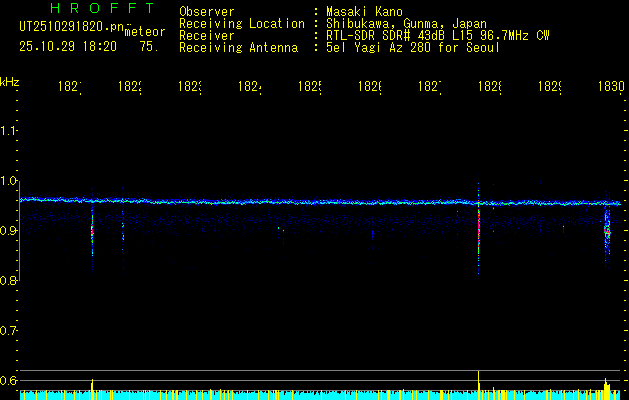Select '5el Yagi Az 280 for Seoul'

coord(413,48)
